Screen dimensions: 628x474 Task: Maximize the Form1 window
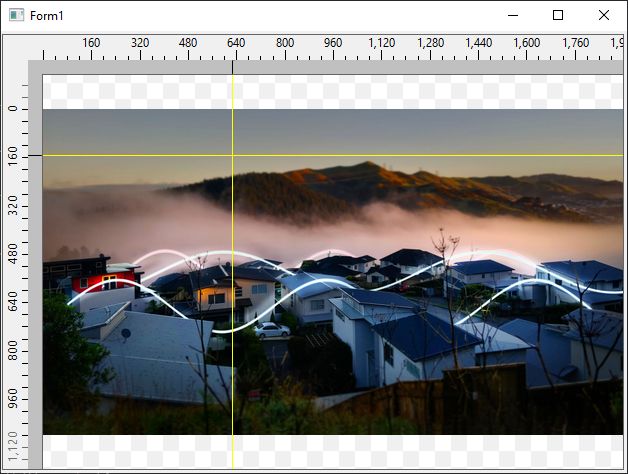click(x=558, y=15)
